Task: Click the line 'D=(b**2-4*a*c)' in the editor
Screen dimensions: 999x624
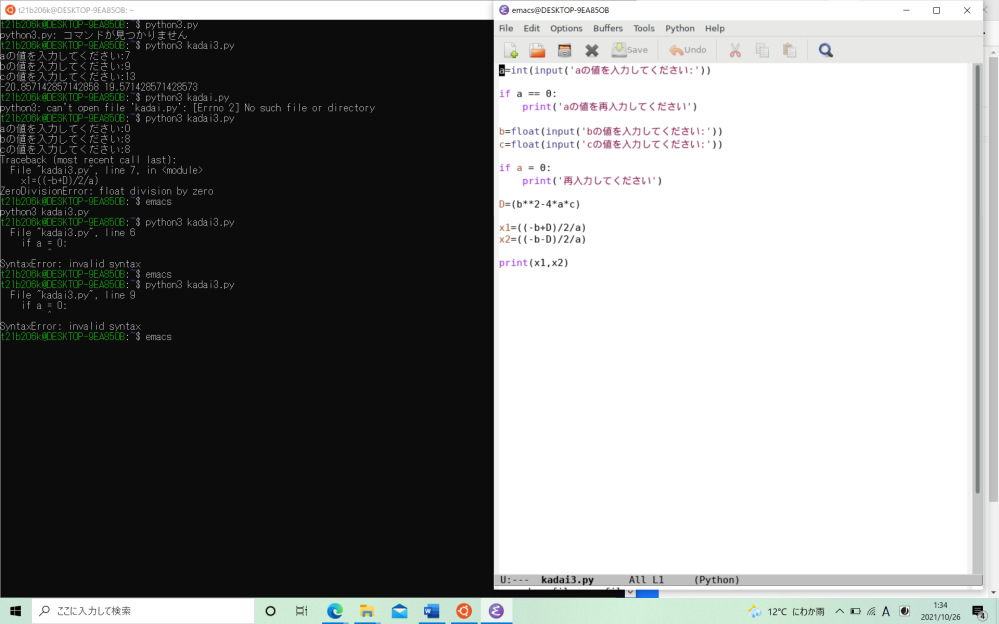Action: [540, 205]
